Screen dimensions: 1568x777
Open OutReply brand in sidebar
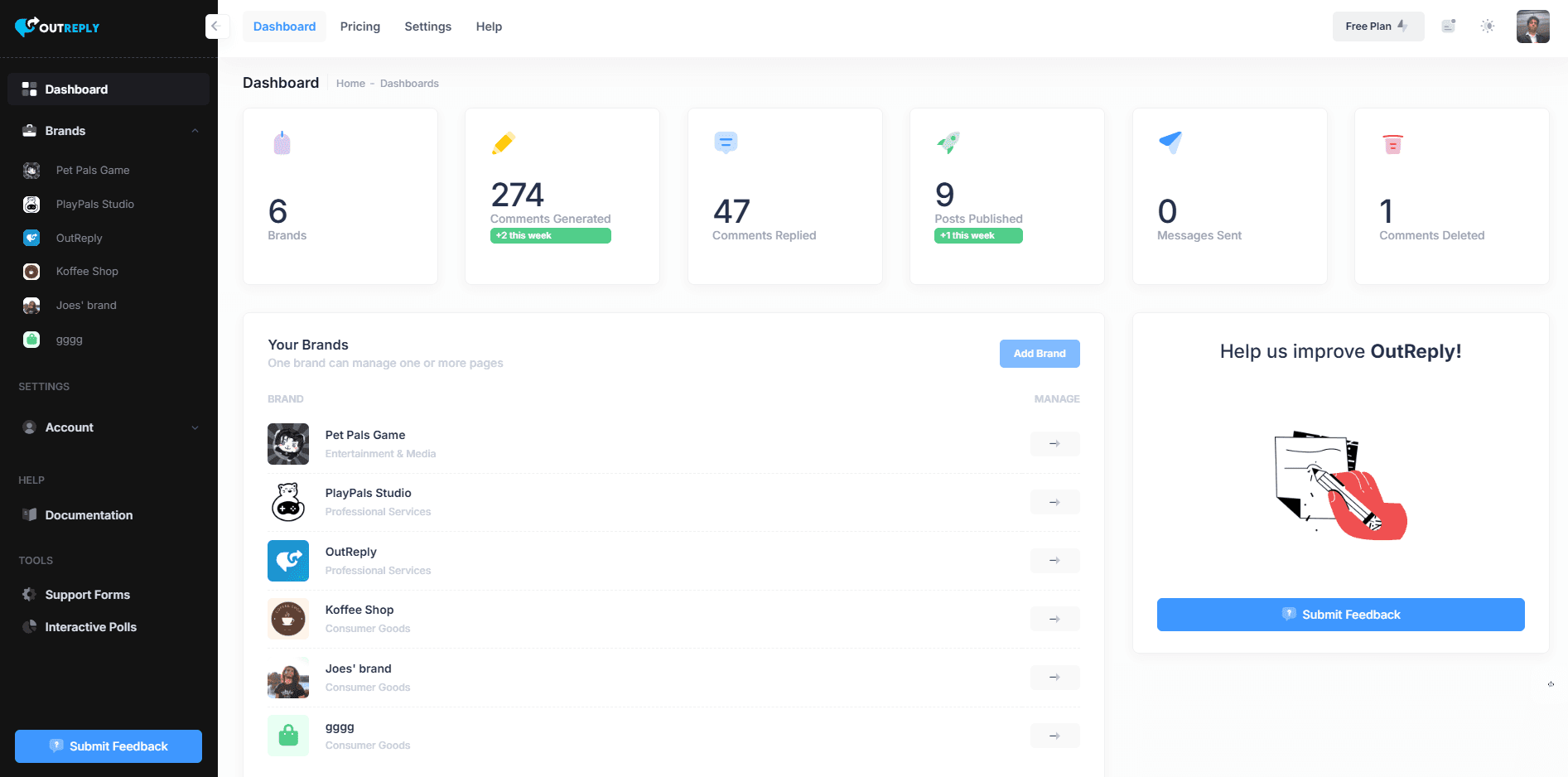(x=80, y=238)
